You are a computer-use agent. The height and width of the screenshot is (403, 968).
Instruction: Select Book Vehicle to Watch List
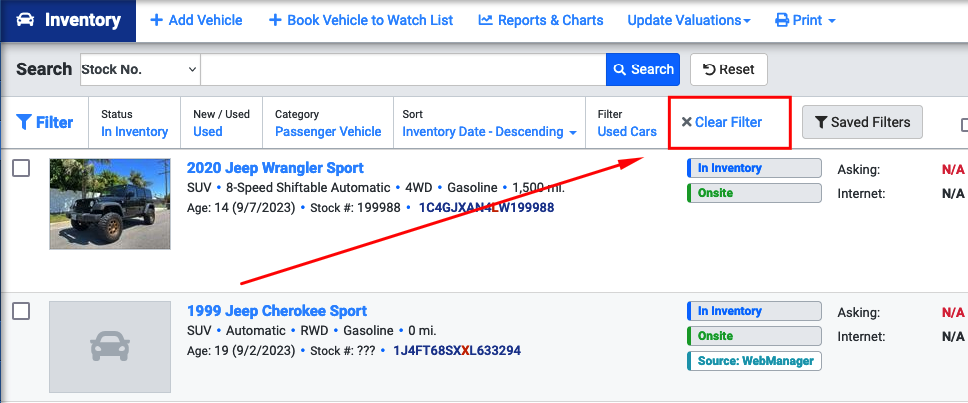pos(361,20)
